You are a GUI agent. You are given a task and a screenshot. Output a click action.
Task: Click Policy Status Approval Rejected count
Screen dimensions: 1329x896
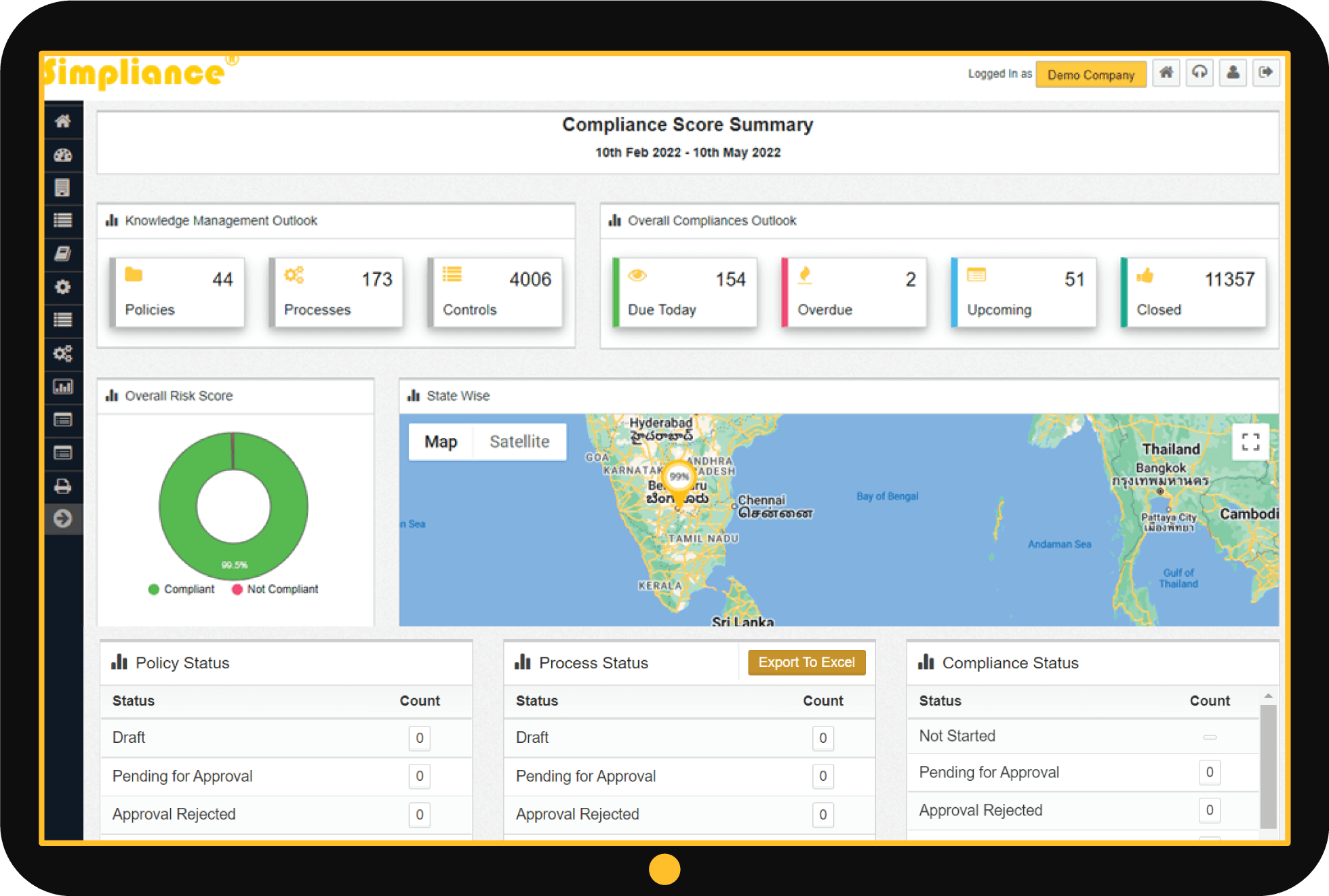pos(420,815)
